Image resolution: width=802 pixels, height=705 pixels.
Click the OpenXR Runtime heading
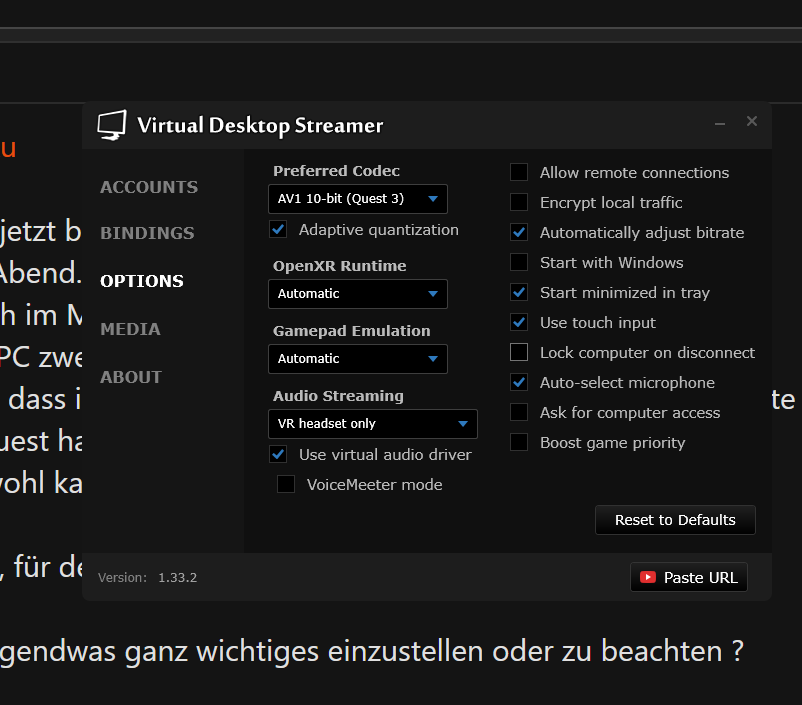[340, 266]
